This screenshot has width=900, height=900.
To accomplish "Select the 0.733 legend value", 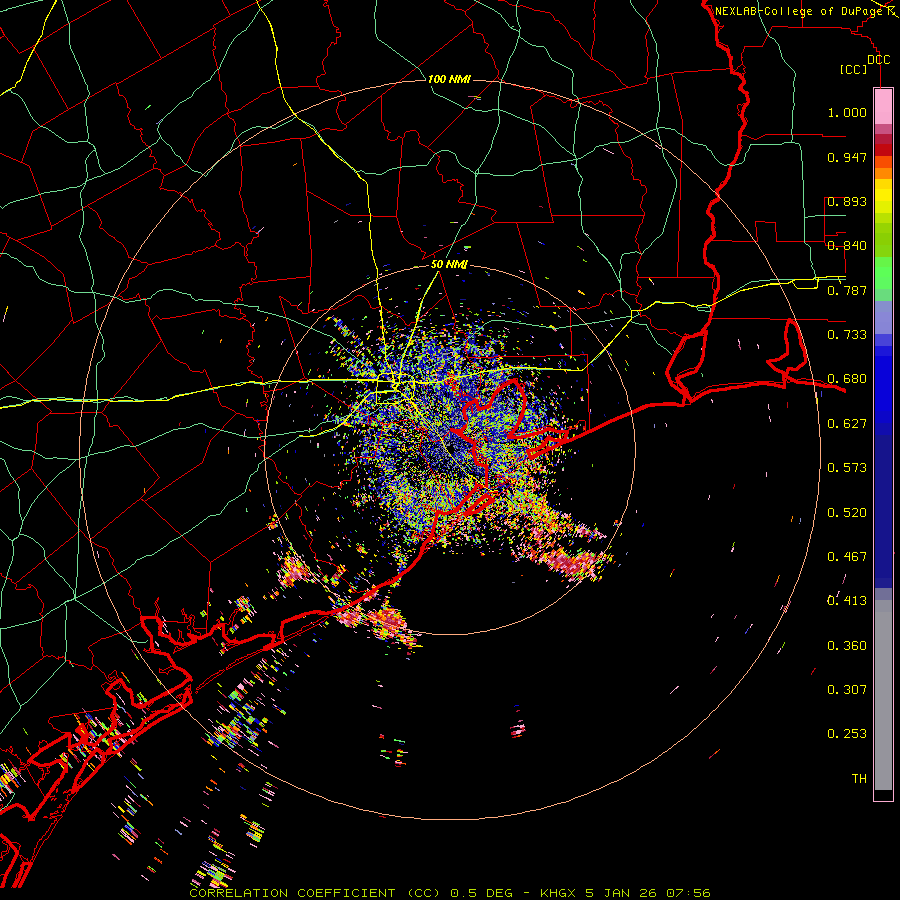I will 847,335.
